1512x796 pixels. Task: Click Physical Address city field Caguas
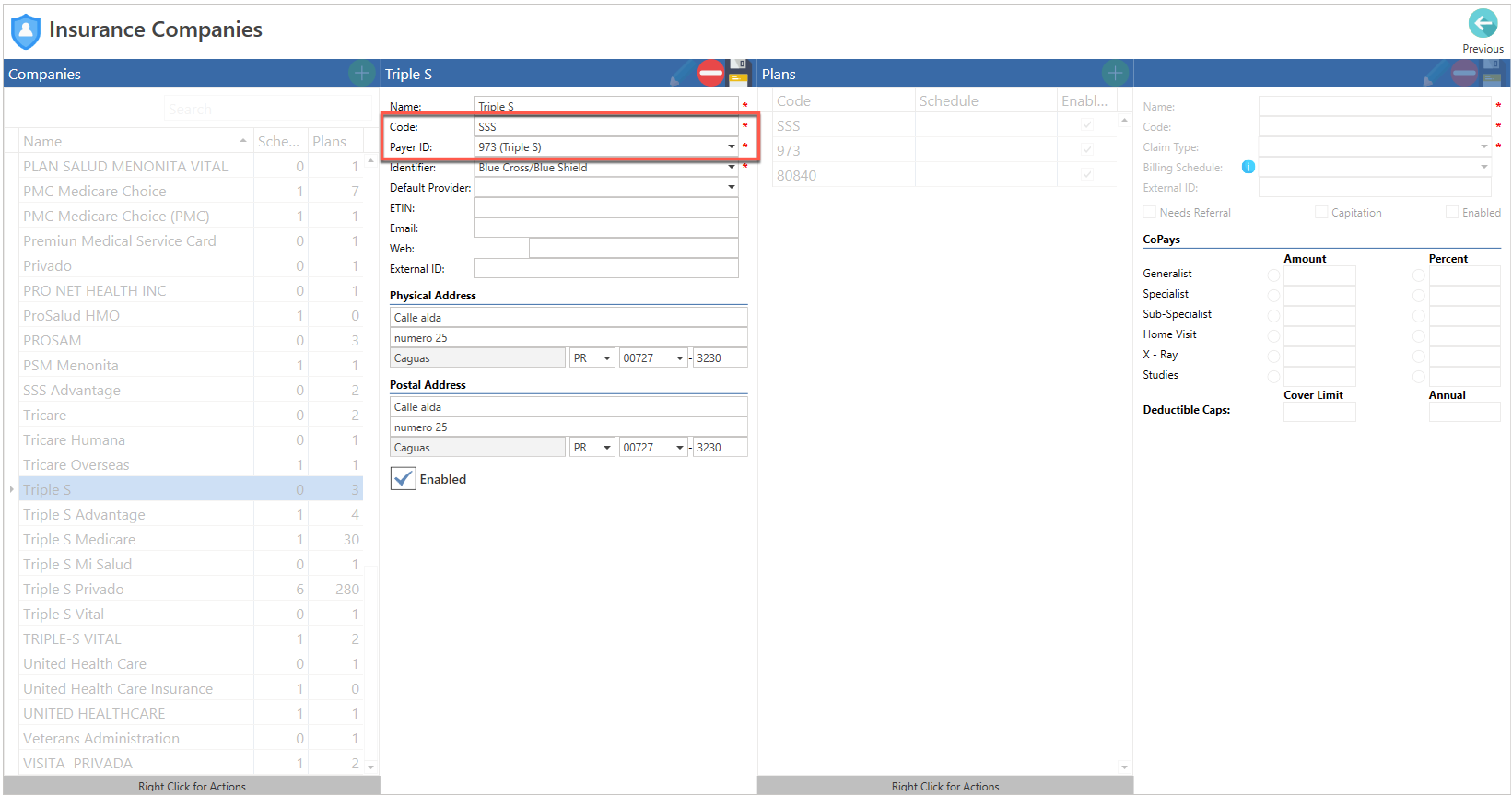477,357
